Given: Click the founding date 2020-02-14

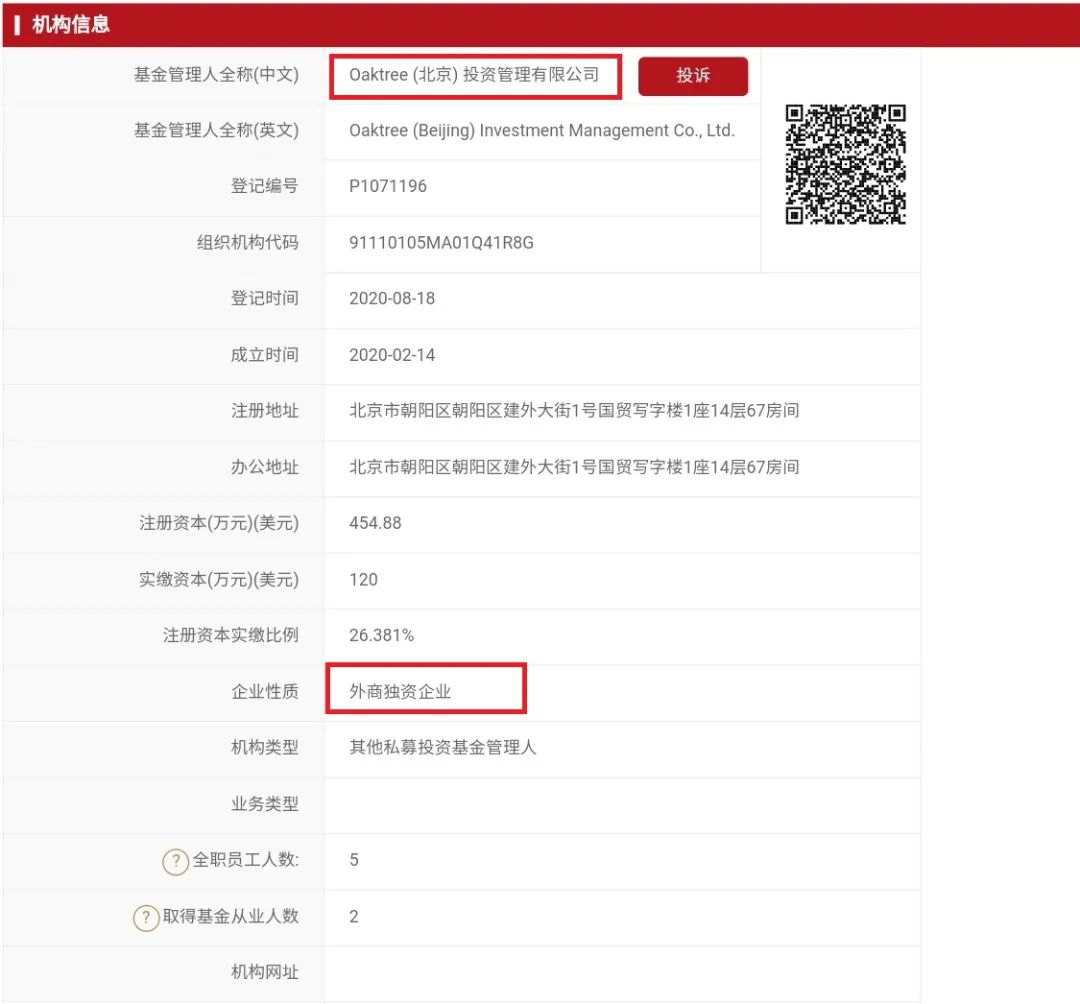Looking at the screenshot, I should coord(392,355).
